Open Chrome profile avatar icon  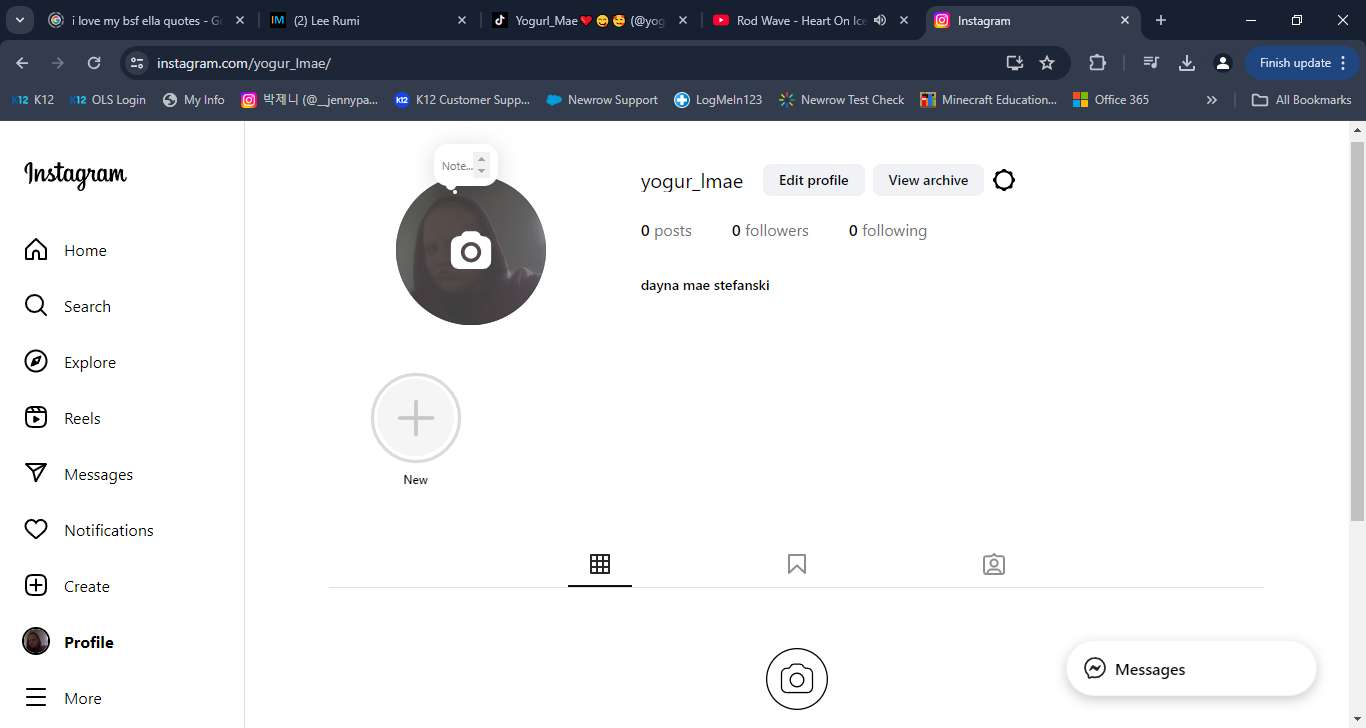(x=1222, y=63)
